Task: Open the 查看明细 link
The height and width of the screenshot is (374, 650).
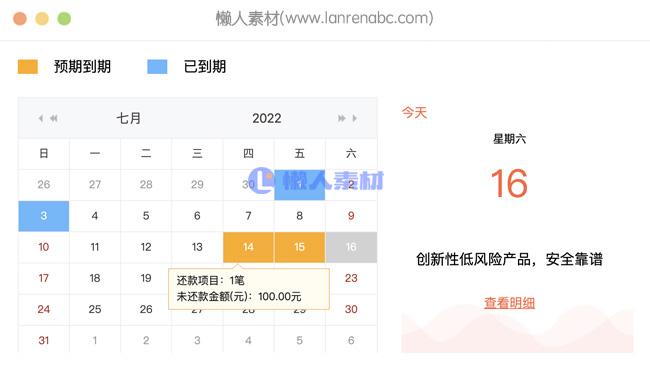Action: click(x=509, y=303)
